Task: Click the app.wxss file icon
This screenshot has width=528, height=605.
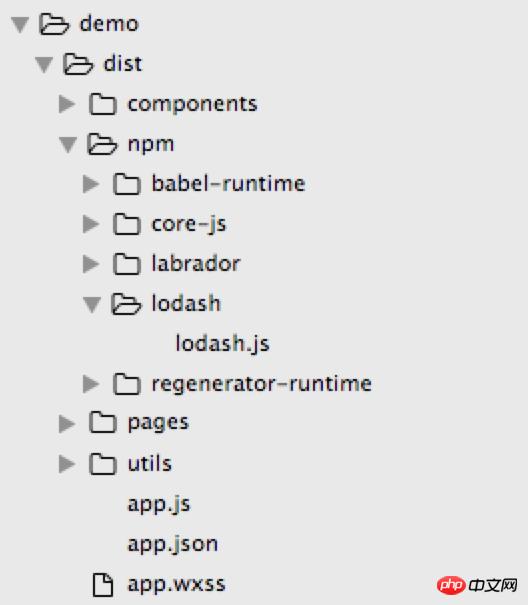Action: click(103, 585)
